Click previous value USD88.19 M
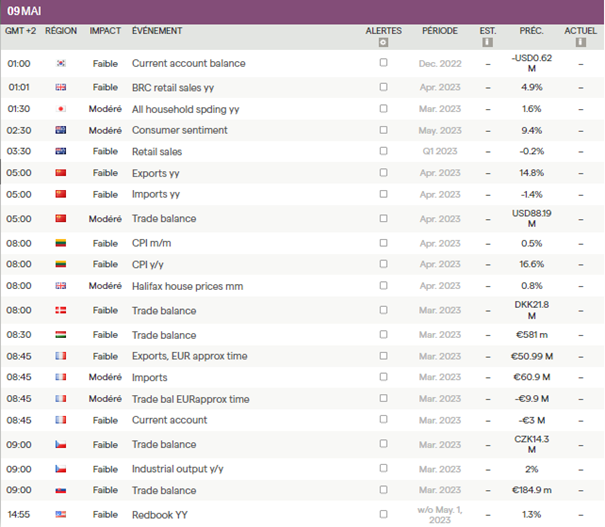Screen dimensions: 605x527 532,219
